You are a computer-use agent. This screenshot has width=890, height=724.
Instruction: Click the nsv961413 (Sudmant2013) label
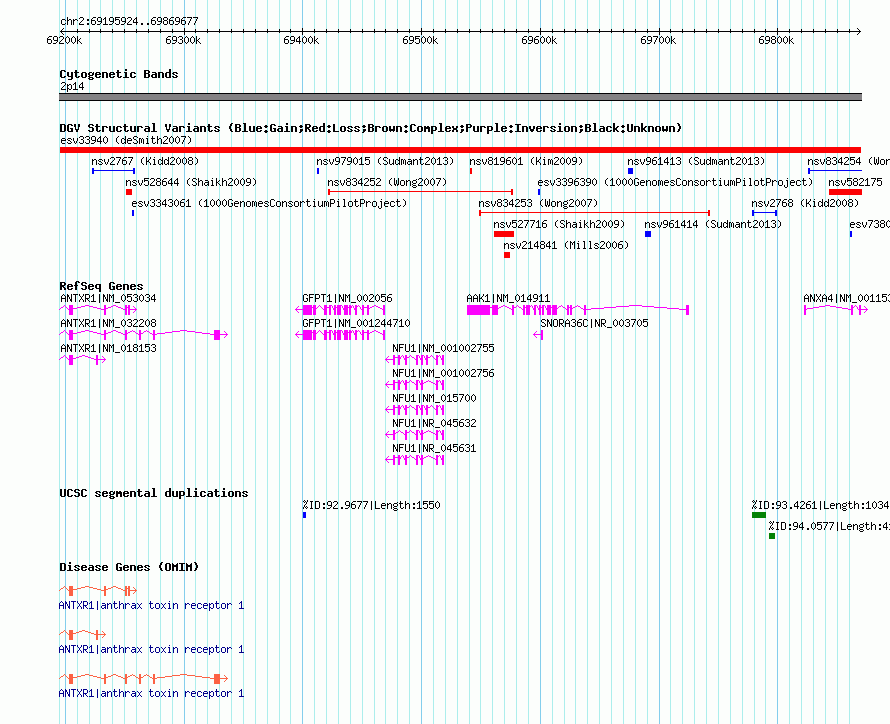point(696,161)
